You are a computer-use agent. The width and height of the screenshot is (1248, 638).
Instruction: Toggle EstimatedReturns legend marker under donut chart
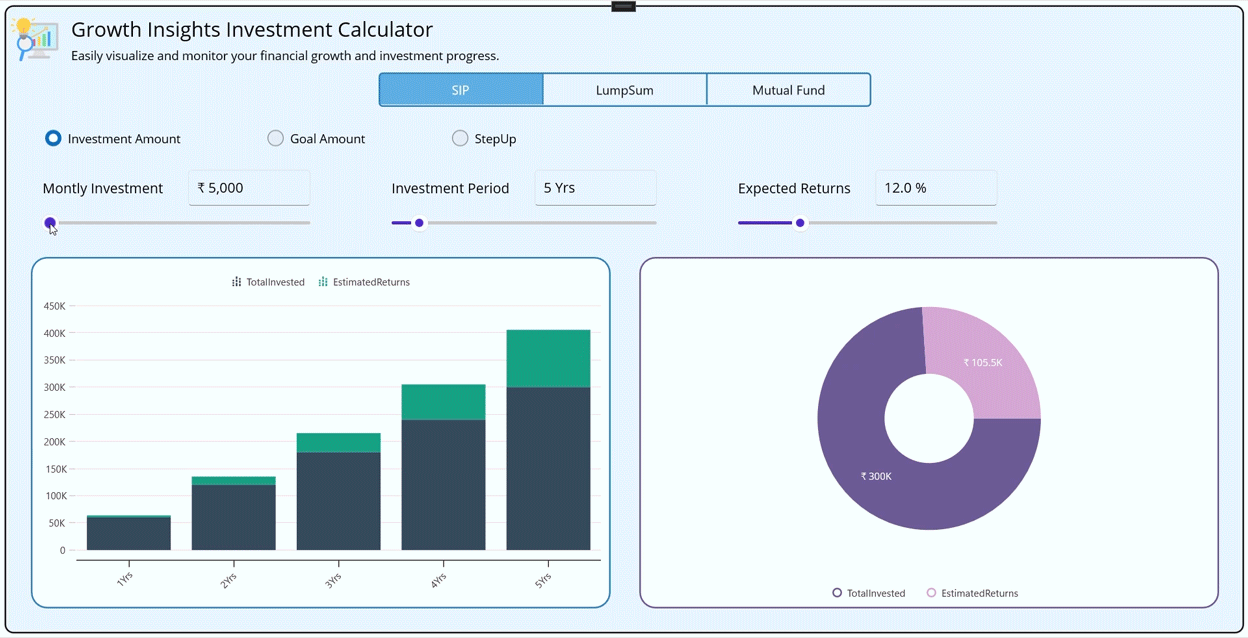pos(931,593)
